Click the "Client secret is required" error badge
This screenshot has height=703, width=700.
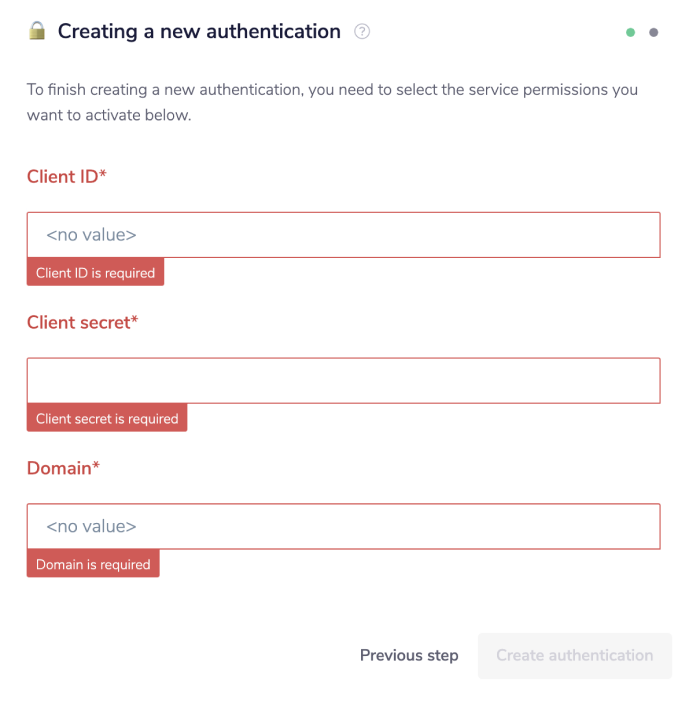[x=107, y=419]
